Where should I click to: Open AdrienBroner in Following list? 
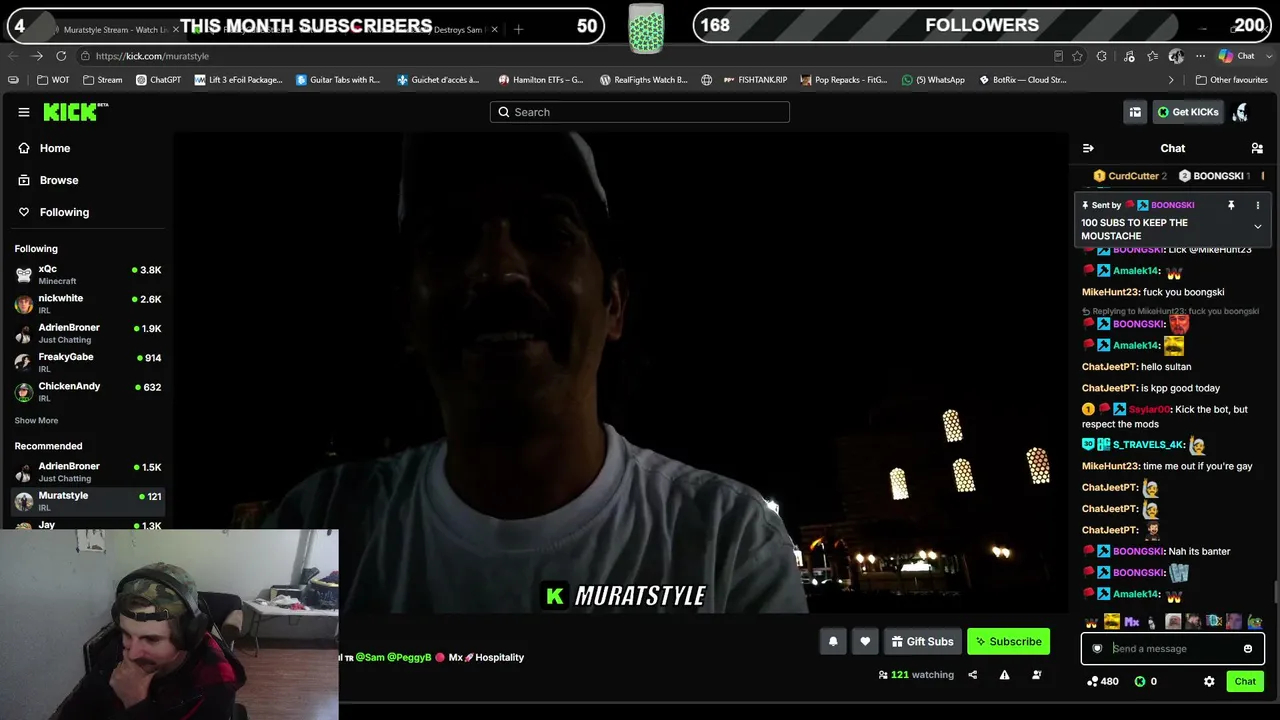click(x=88, y=333)
